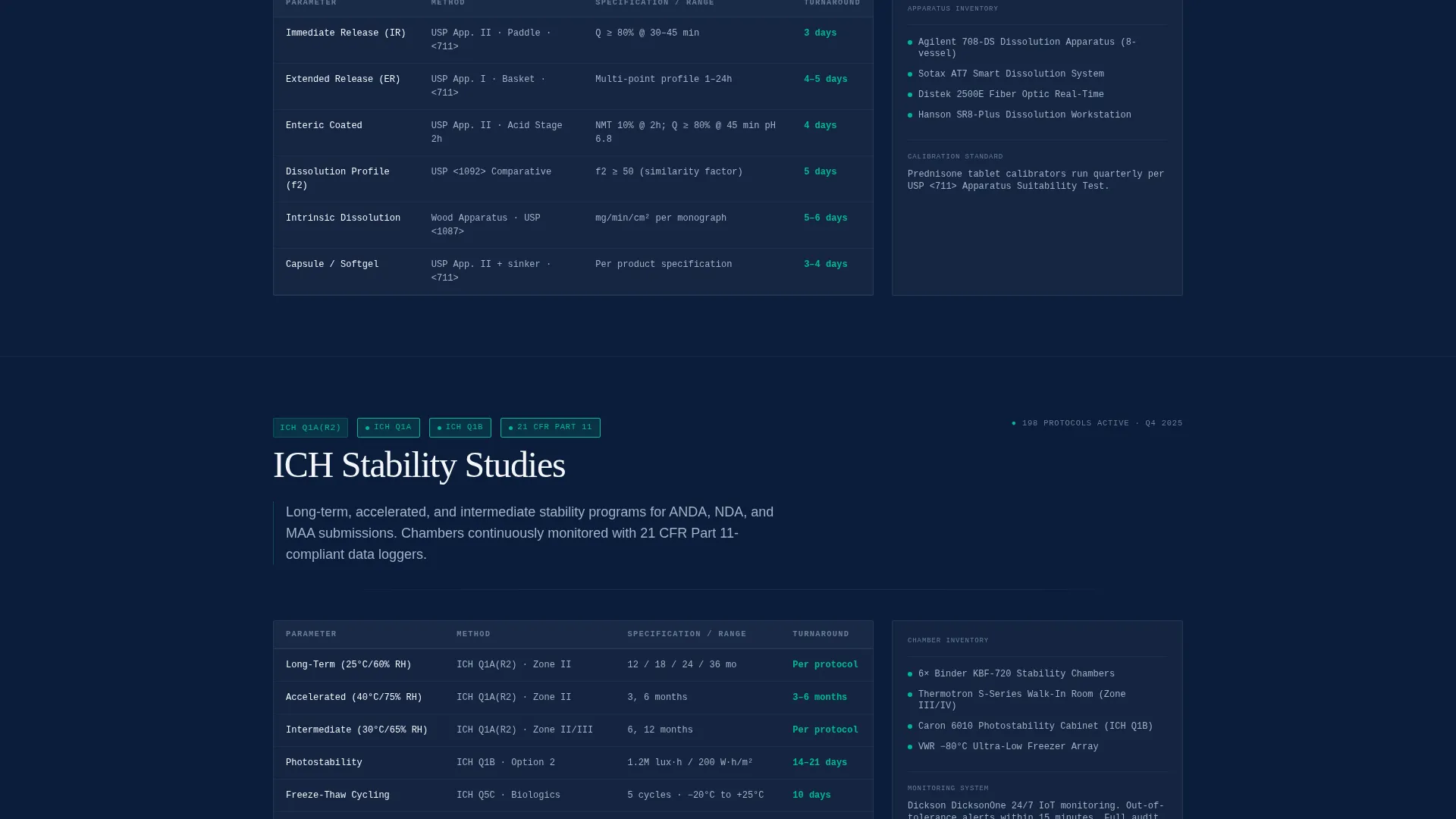This screenshot has width=1456, height=819.
Task: Select the 12 / 18 / 24 / 36 mo specification
Action: point(682,665)
